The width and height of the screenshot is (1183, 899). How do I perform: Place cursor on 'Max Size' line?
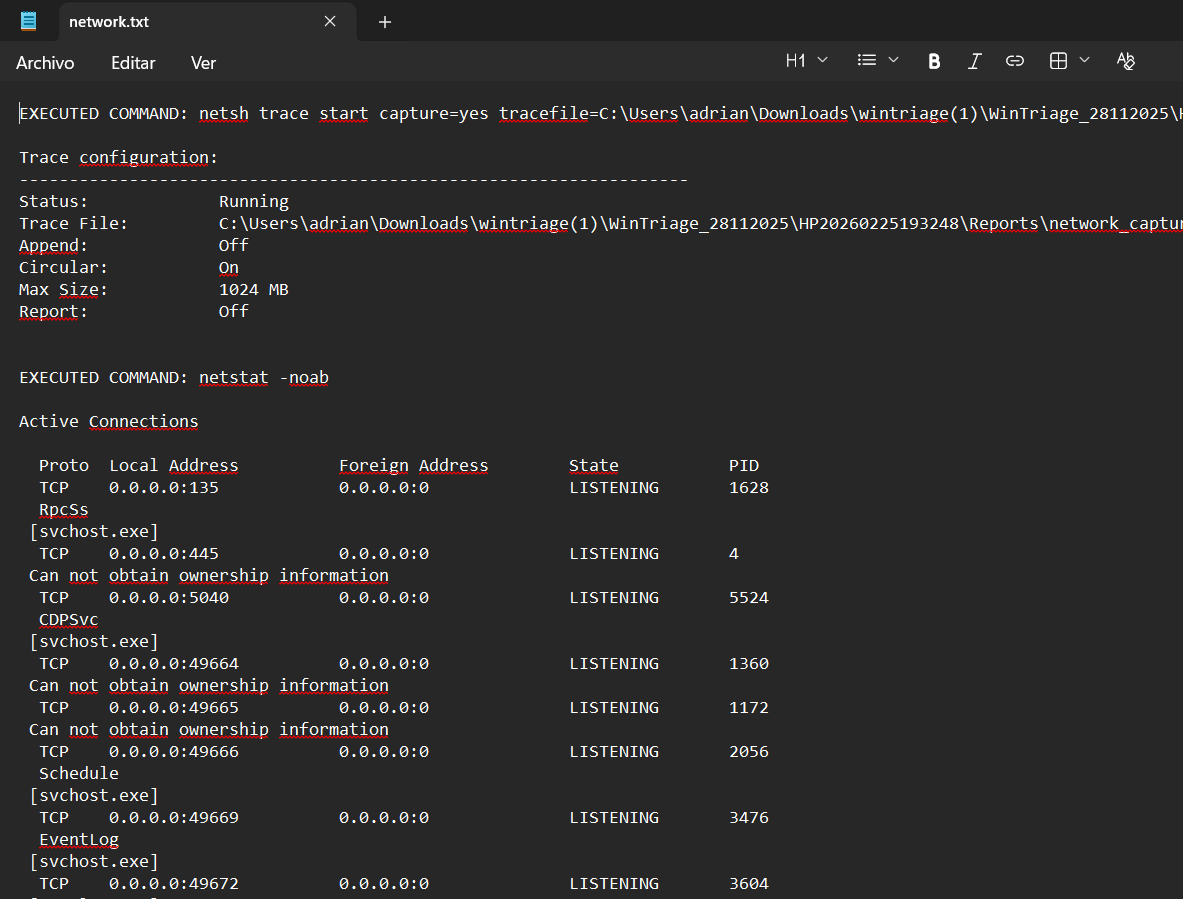[x=63, y=290]
